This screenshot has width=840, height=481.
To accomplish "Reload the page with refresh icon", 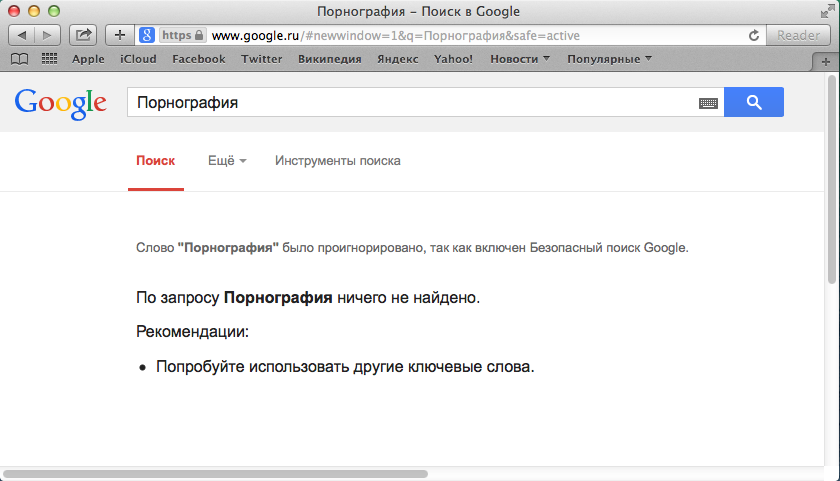I will pos(754,35).
